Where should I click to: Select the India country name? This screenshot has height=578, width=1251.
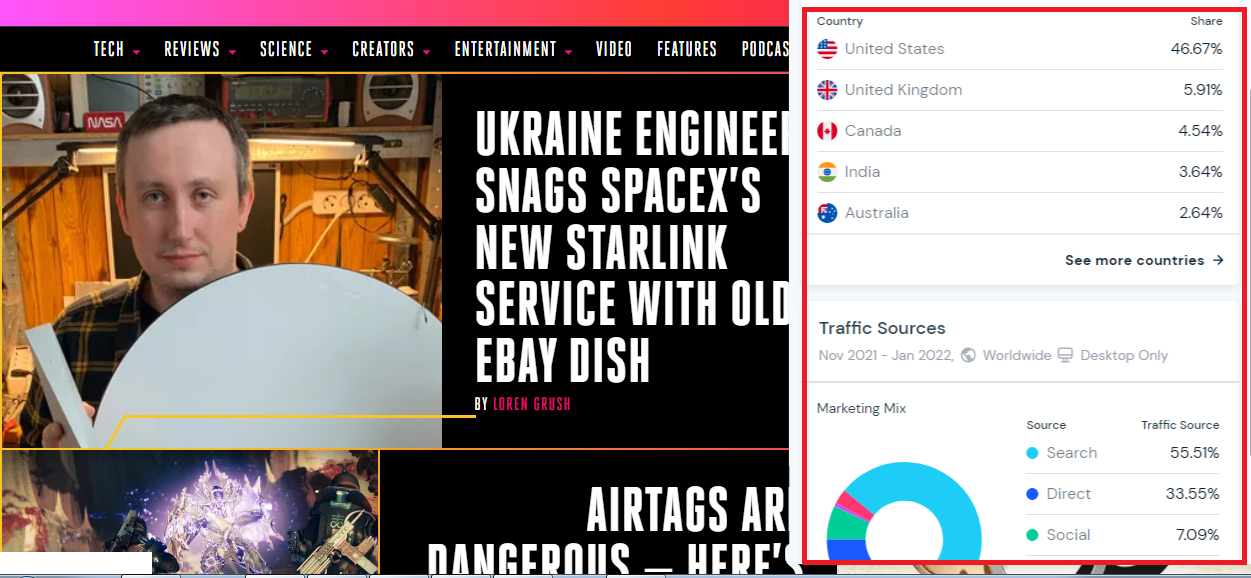[x=862, y=172]
